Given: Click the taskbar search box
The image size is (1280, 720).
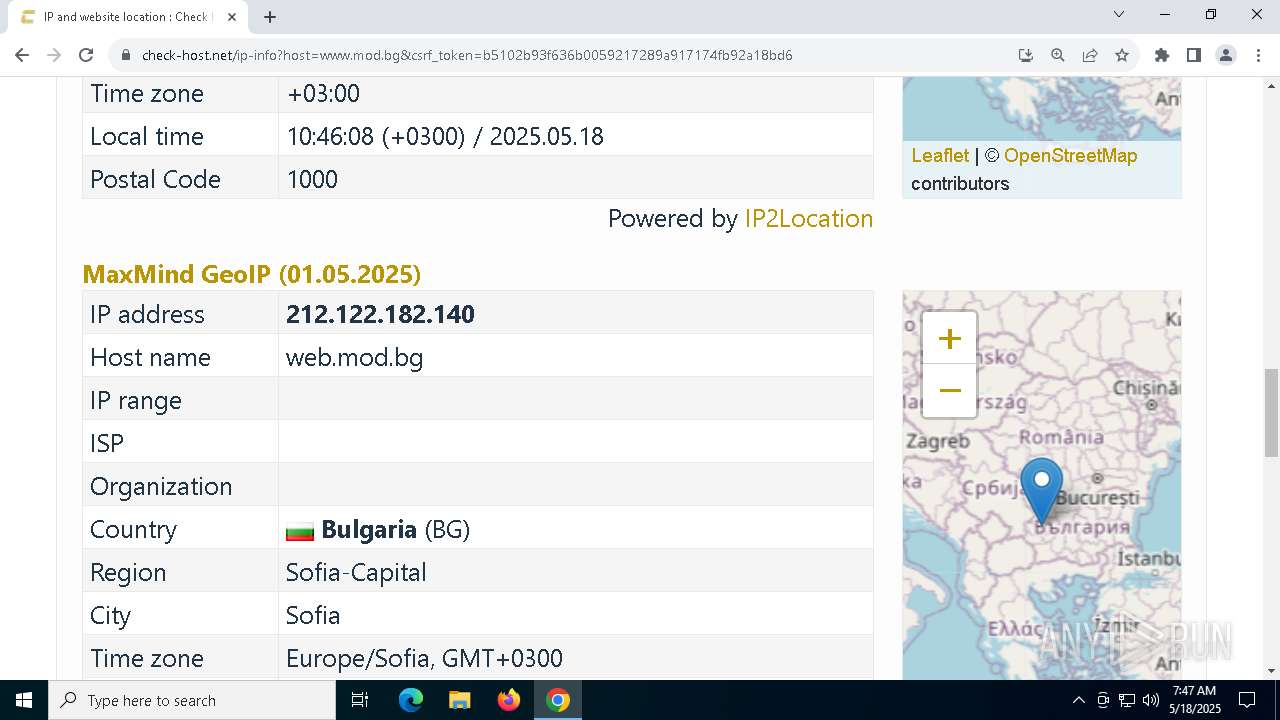Looking at the screenshot, I should point(192,700).
